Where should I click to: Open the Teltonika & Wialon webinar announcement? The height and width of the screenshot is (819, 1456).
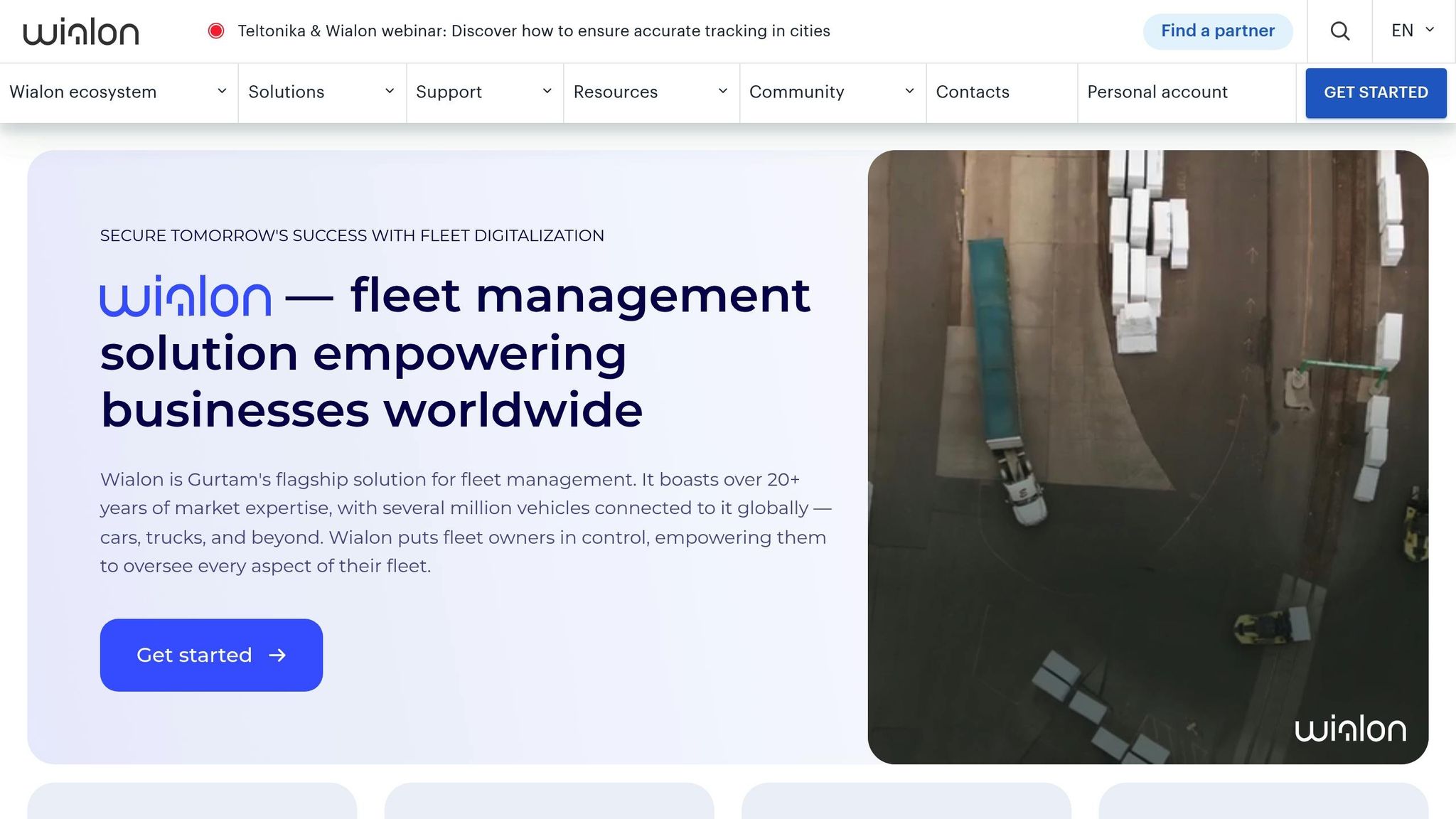pos(534,31)
